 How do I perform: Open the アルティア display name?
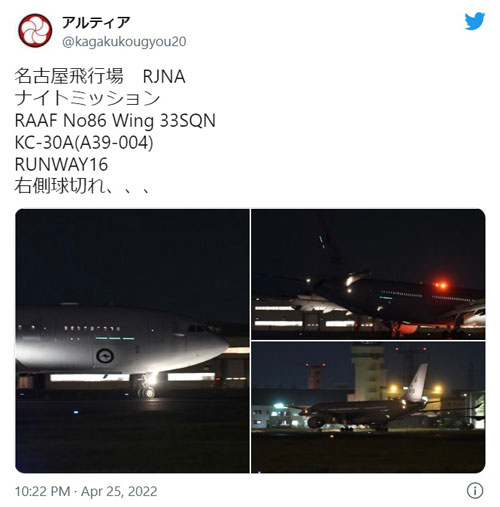[x=96, y=22]
